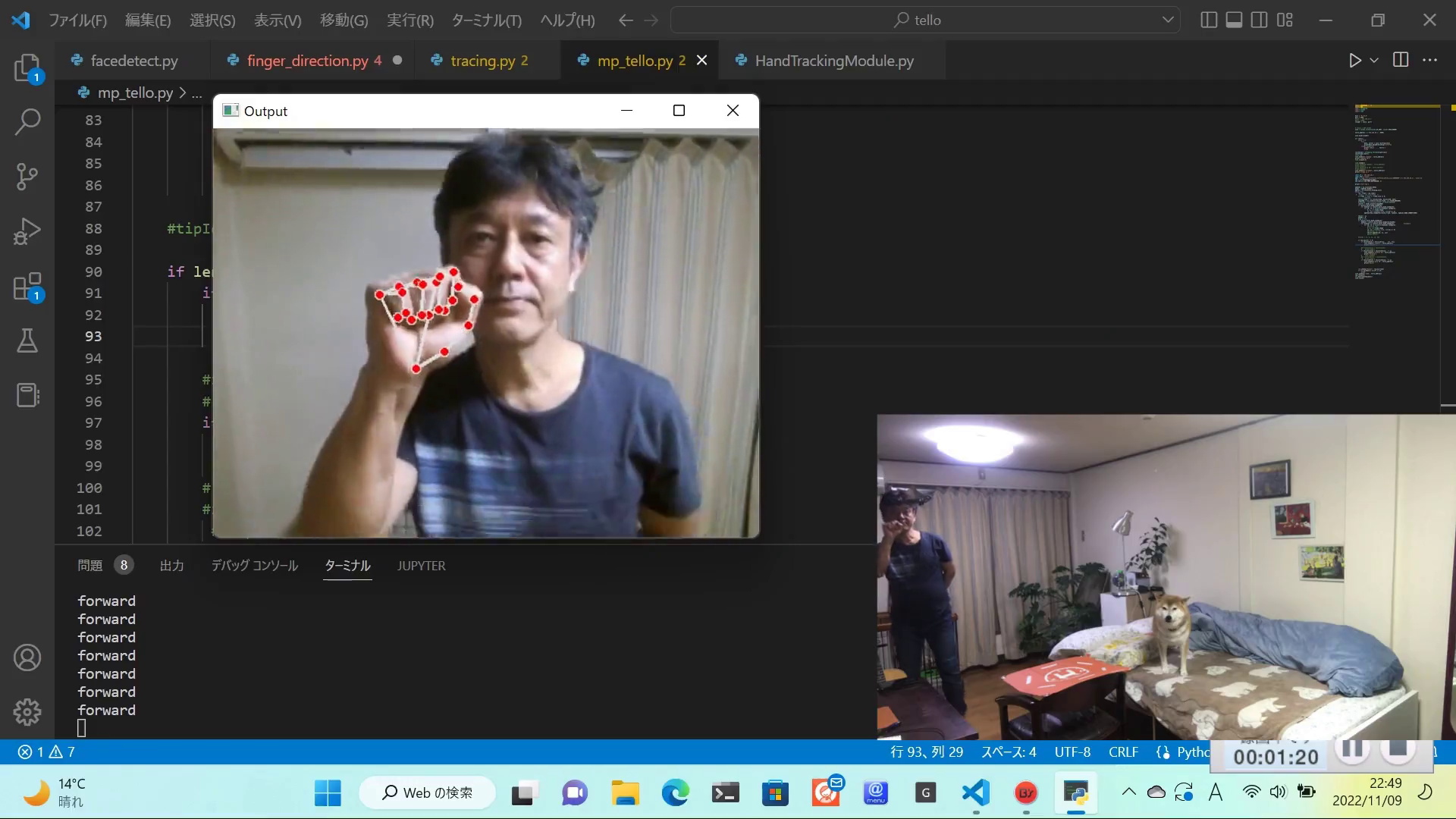Open Visual Studio Code taskbar icon

coord(975,792)
